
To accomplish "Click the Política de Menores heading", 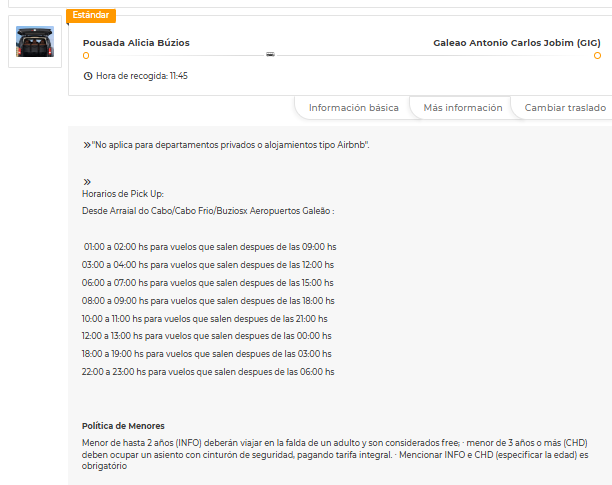I will [x=123, y=426].
